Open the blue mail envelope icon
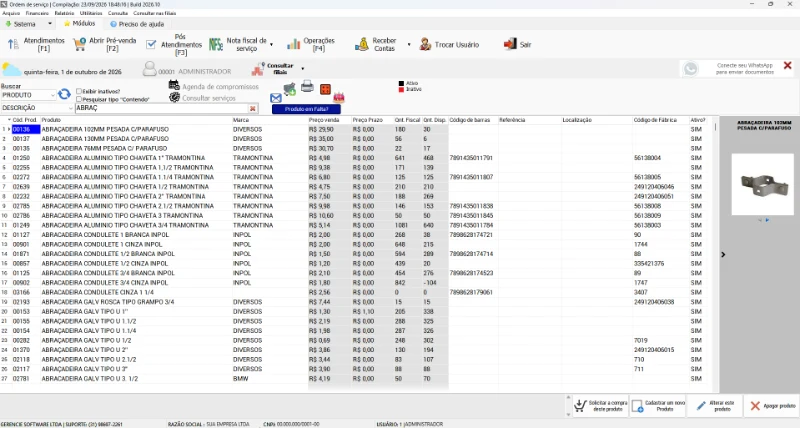 [x=276, y=98]
